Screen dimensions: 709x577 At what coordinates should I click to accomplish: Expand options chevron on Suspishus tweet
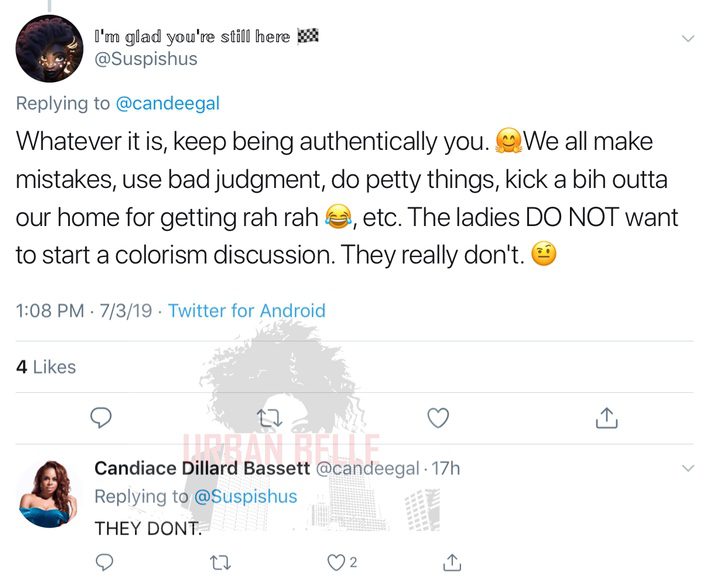(688, 38)
